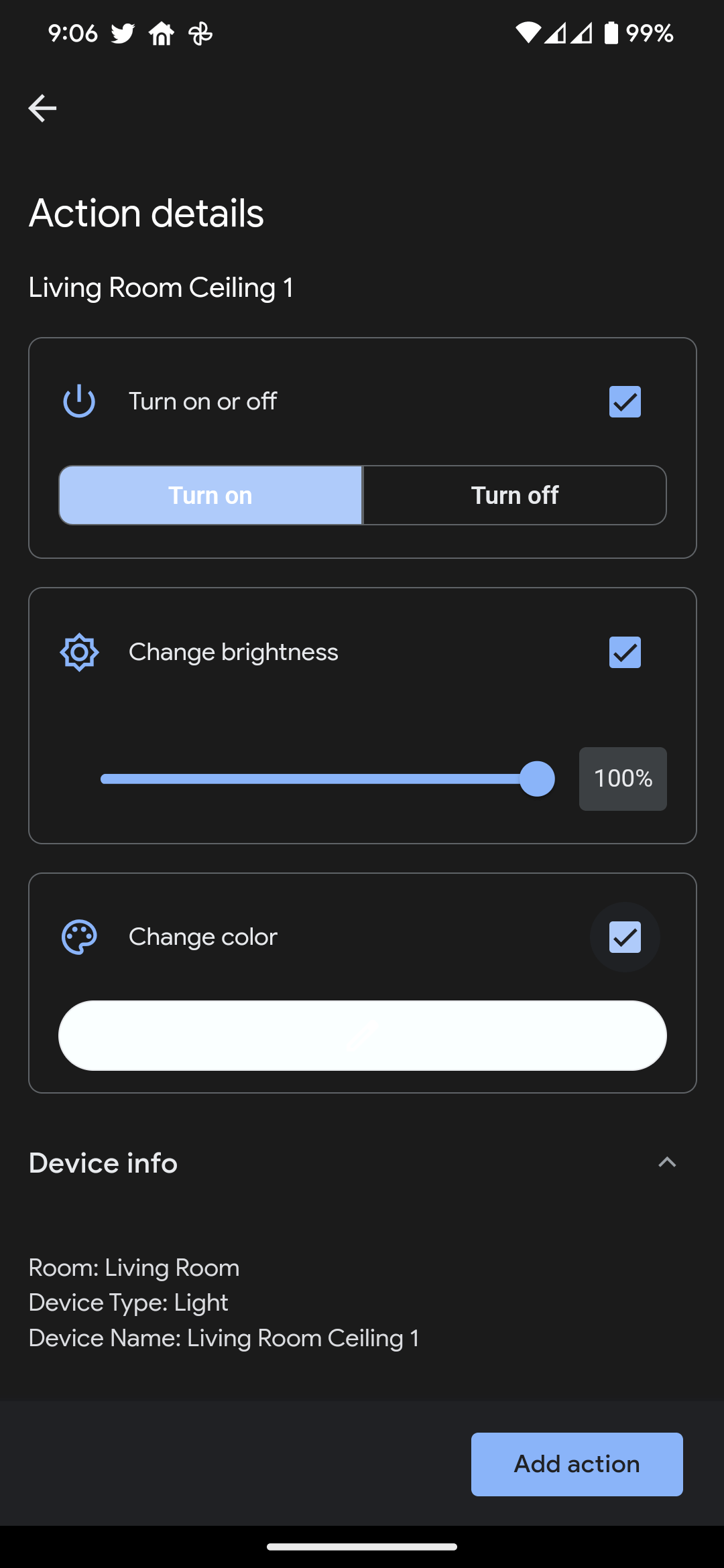Click the back arrow
724x1568 pixels.
tap(42, 107)
